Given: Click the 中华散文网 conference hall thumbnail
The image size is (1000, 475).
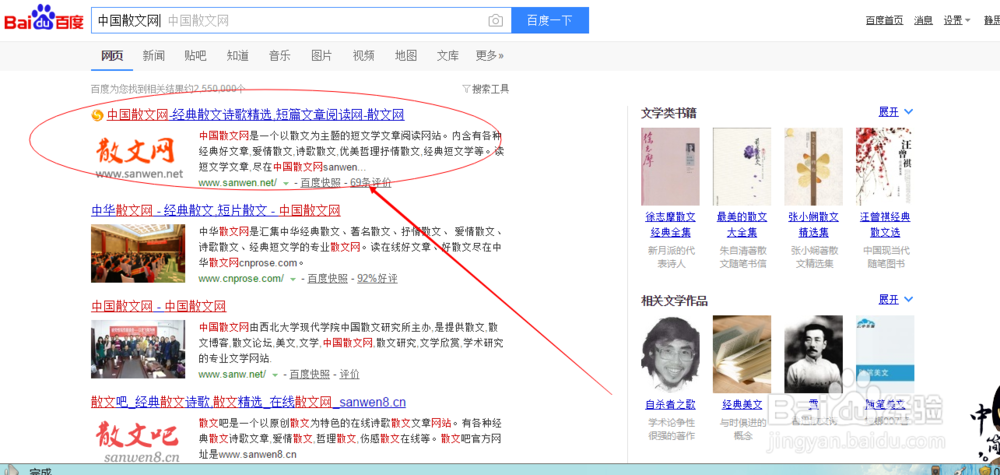Looking at the screenshot, I should point(138,253).
